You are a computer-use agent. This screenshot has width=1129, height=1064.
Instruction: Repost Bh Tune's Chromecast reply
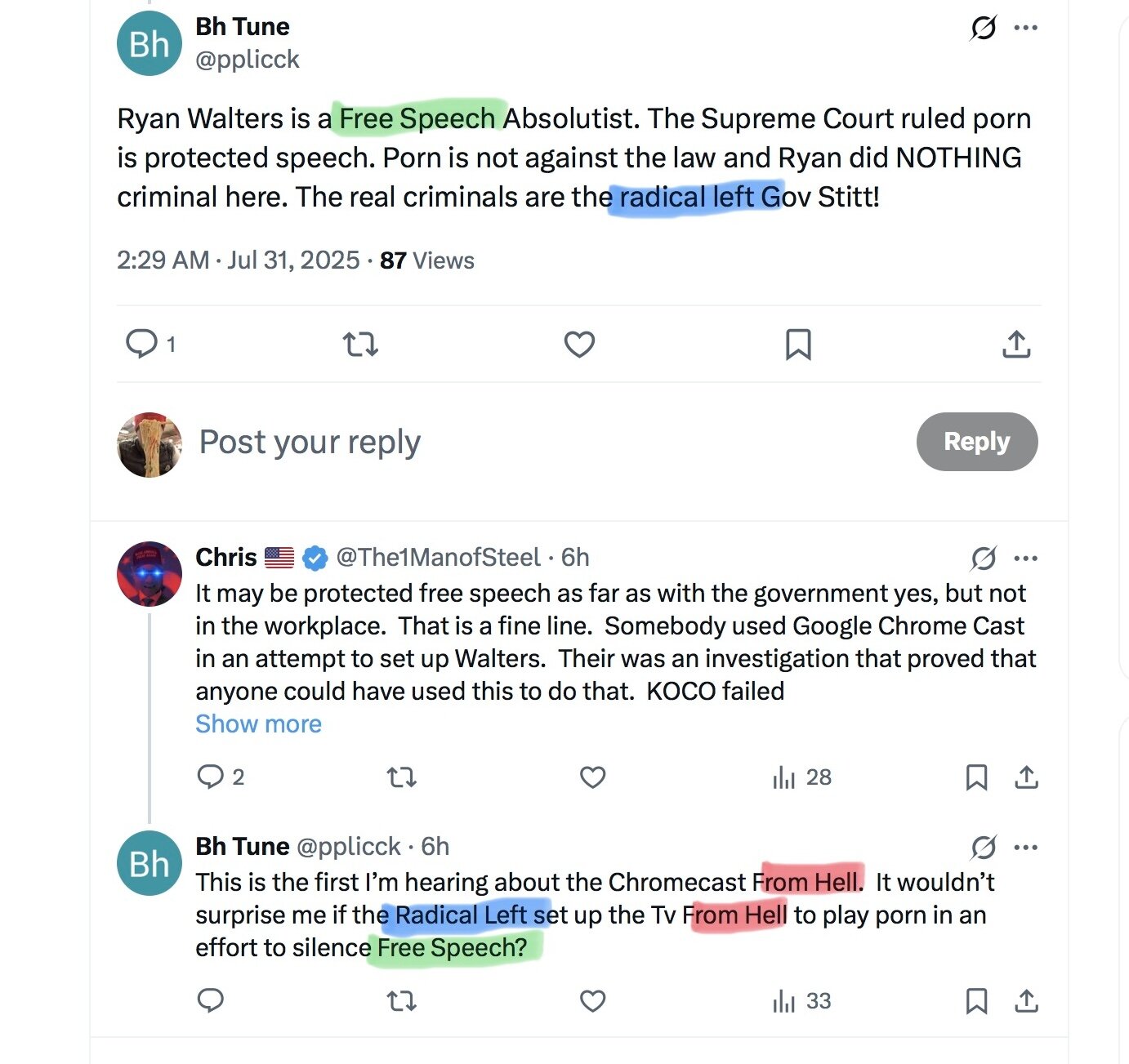(401, 1000)
